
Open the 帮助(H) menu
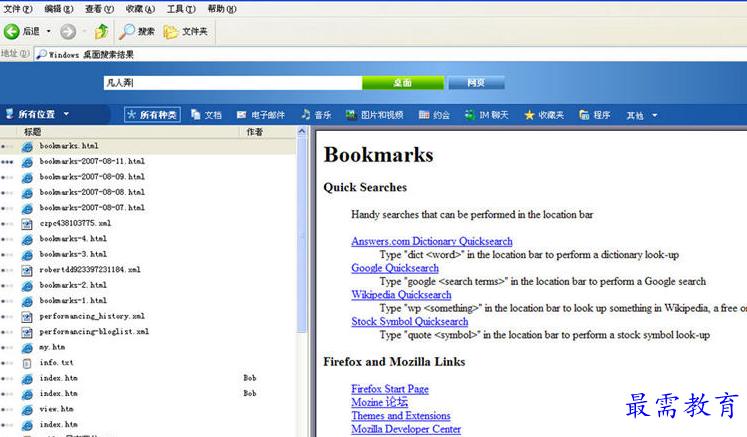222,9
